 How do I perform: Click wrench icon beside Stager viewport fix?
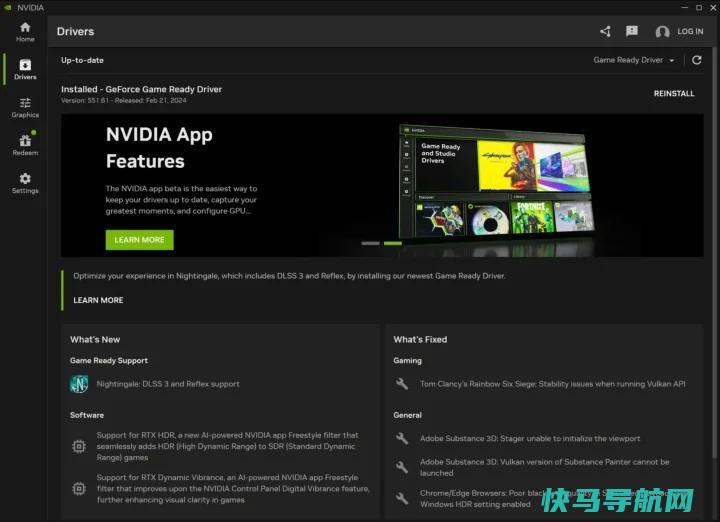coord(402,438)
